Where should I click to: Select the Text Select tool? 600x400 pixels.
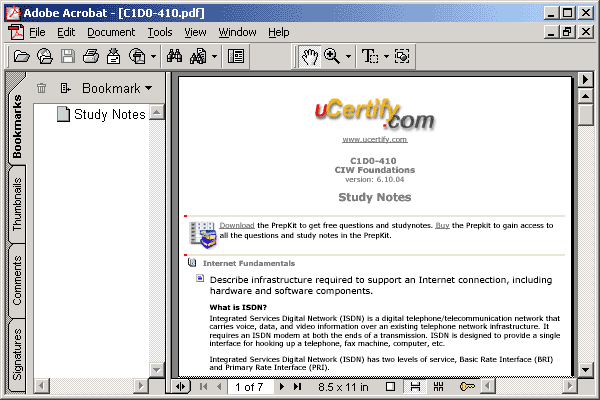click(370, 57)
